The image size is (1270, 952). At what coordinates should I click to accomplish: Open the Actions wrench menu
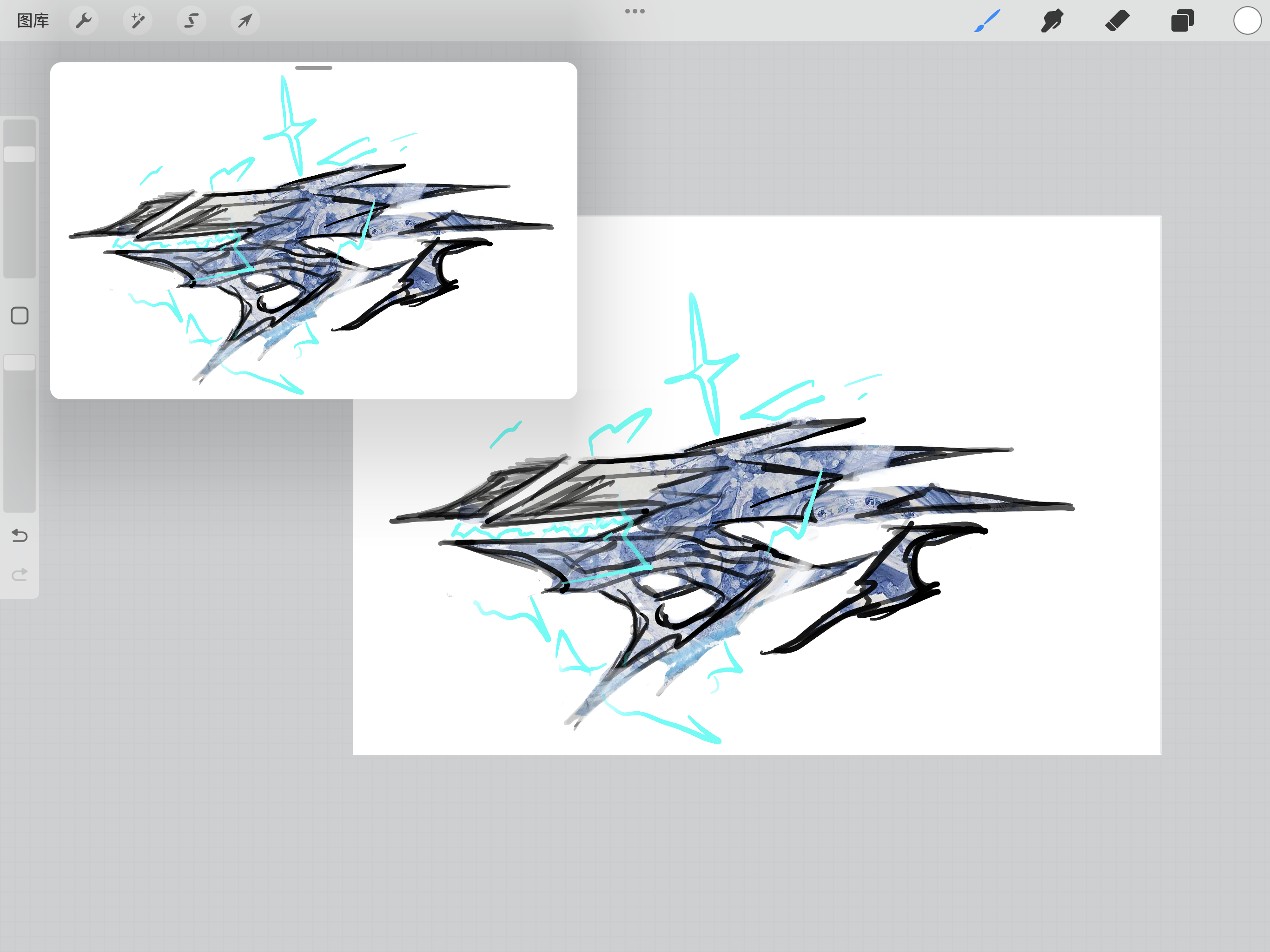tap(84, 20)
